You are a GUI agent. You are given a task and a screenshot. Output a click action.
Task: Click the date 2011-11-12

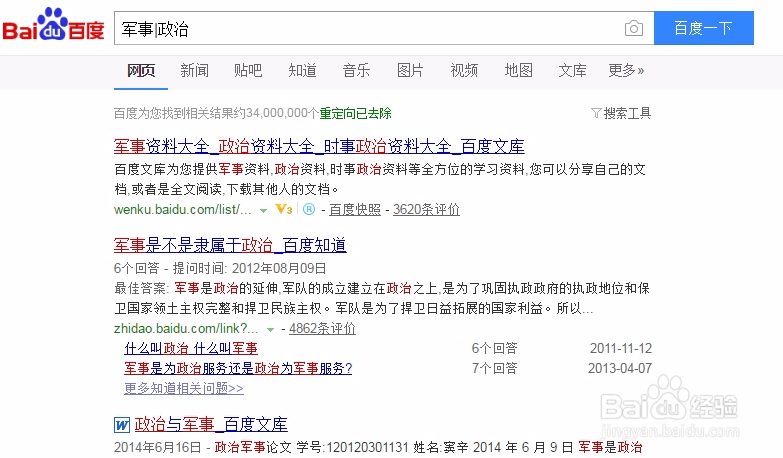tap(621, 348)
